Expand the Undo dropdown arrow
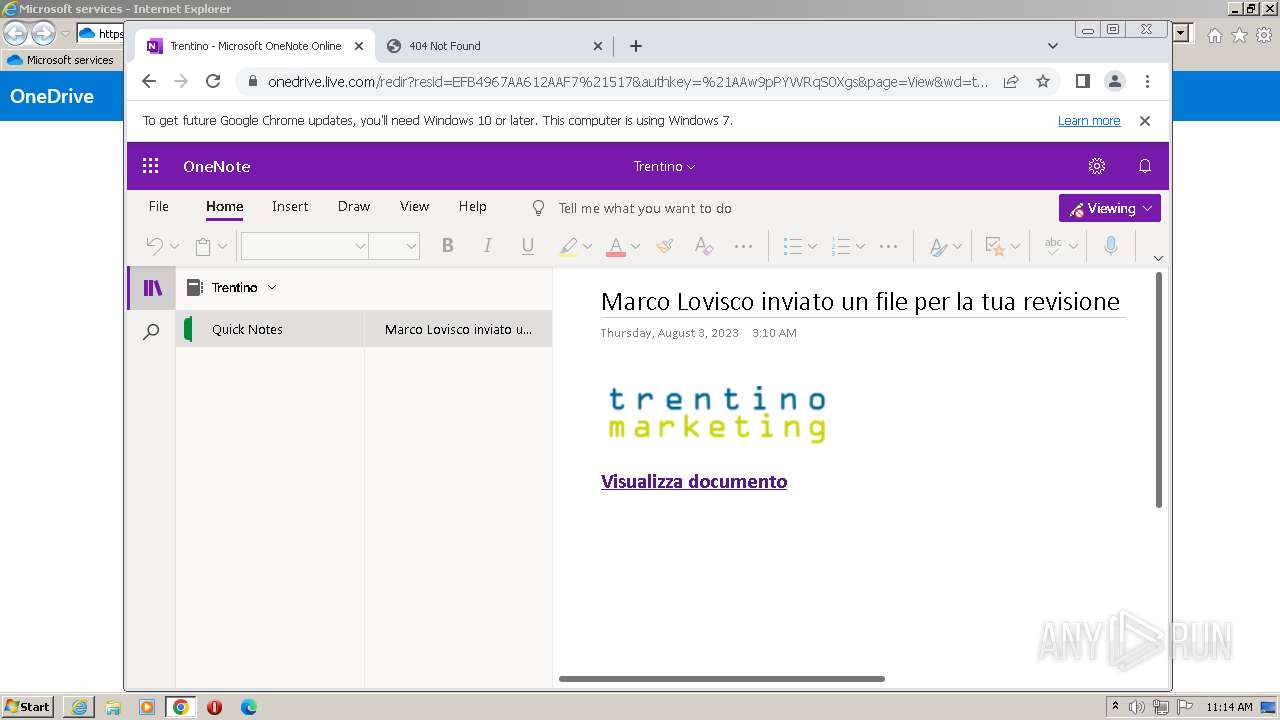The image size is (1280, 720). pyautogui.click(x=174, y=246)
